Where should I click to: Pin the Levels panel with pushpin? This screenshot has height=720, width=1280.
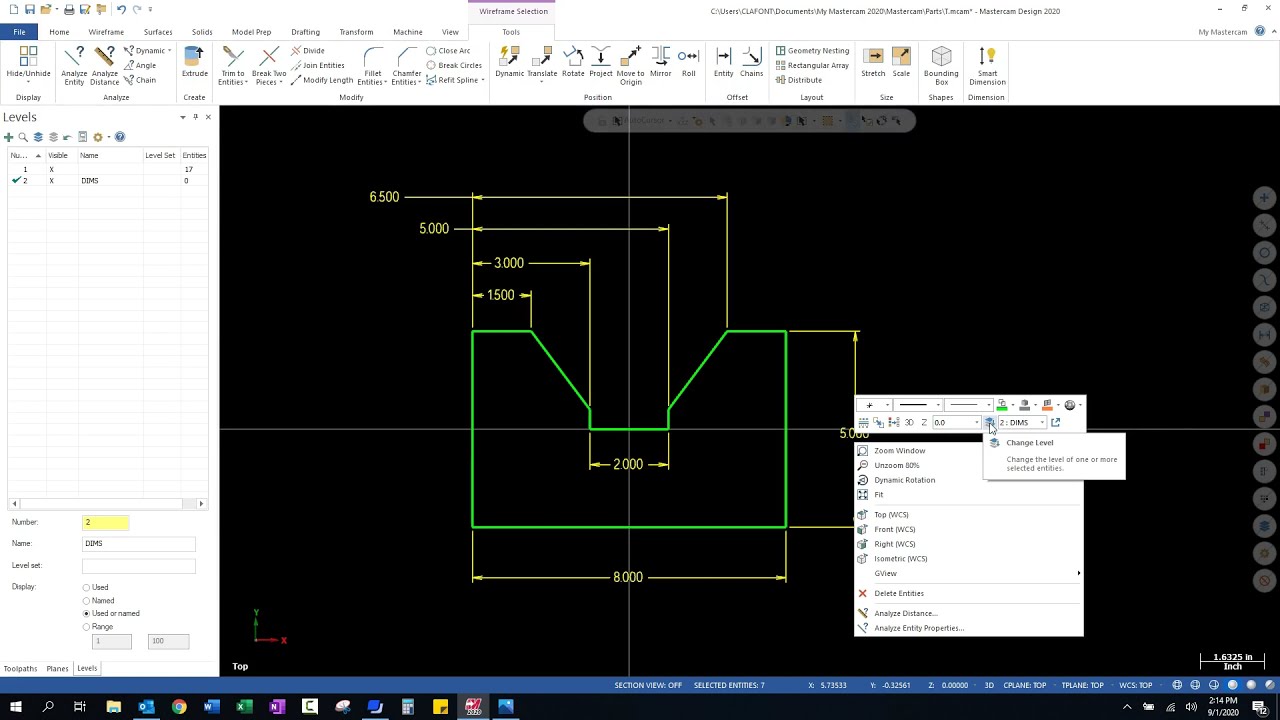click(x=195, y=117)
